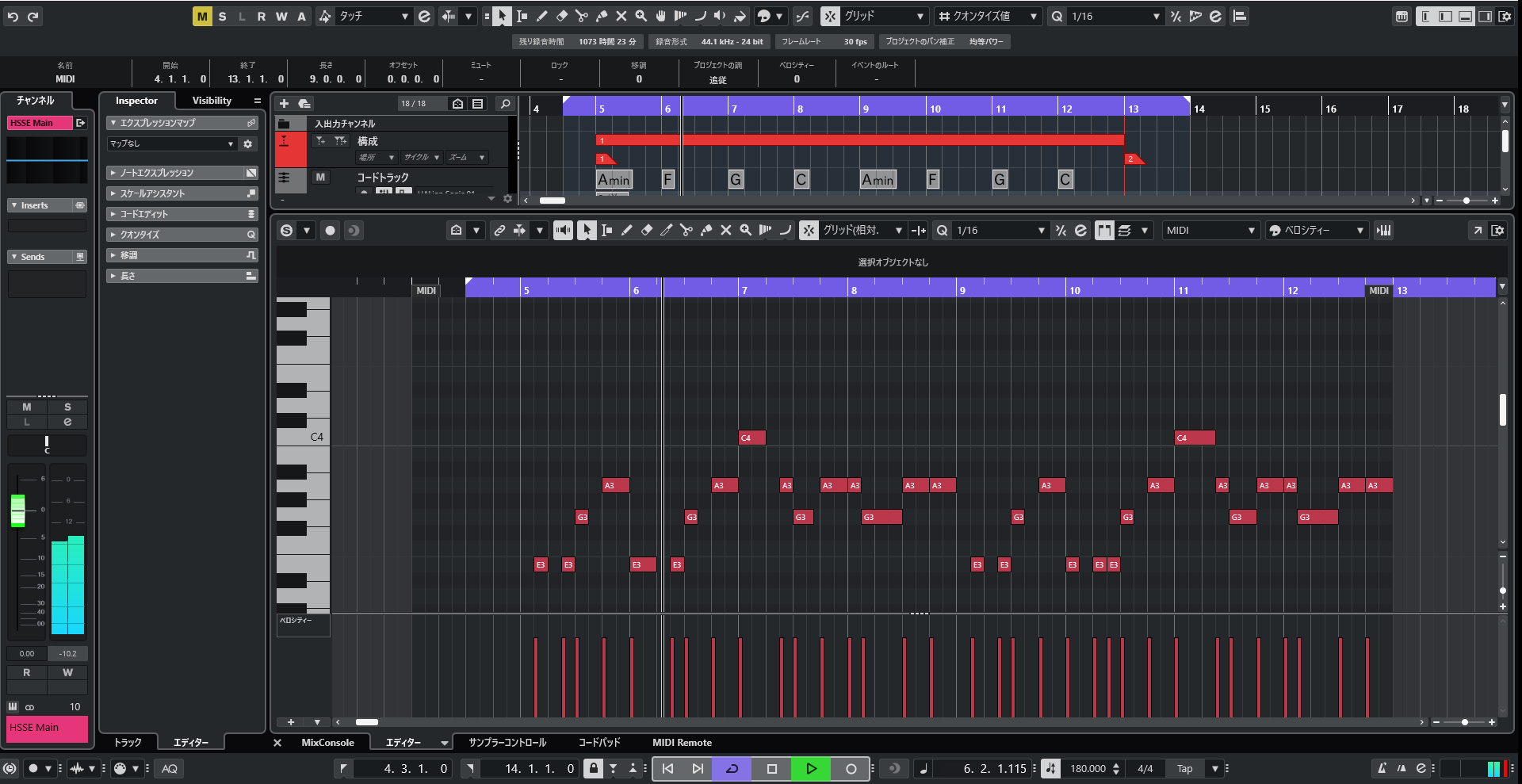Image resolution: width=1522 pixels, height=784 pixels.
Task: Open the MixConsole tab in lower zone
Action: (327, 743)
